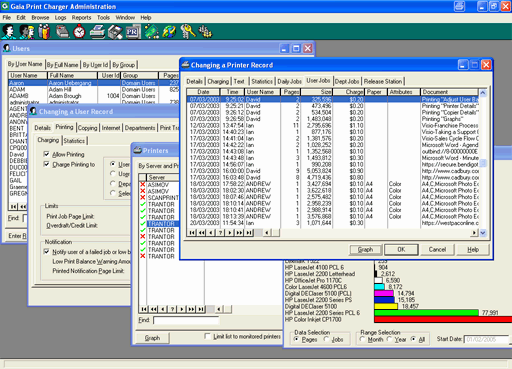Switch to the Daily Jobs tab
The width and height of the screenshot is (512, 369).
(289, 81)
